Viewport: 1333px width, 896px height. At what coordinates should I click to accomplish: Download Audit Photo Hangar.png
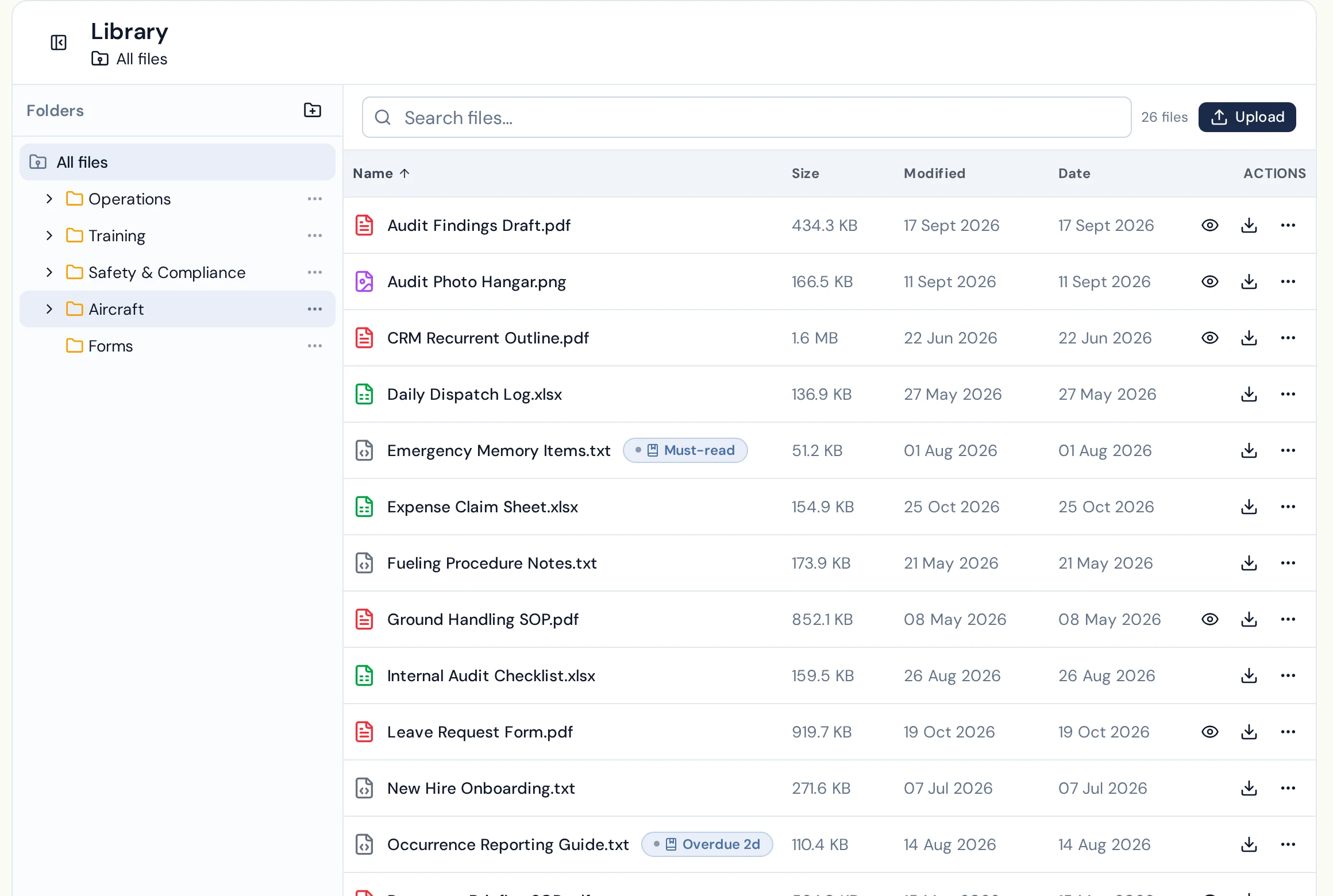tap(1249, 281)
